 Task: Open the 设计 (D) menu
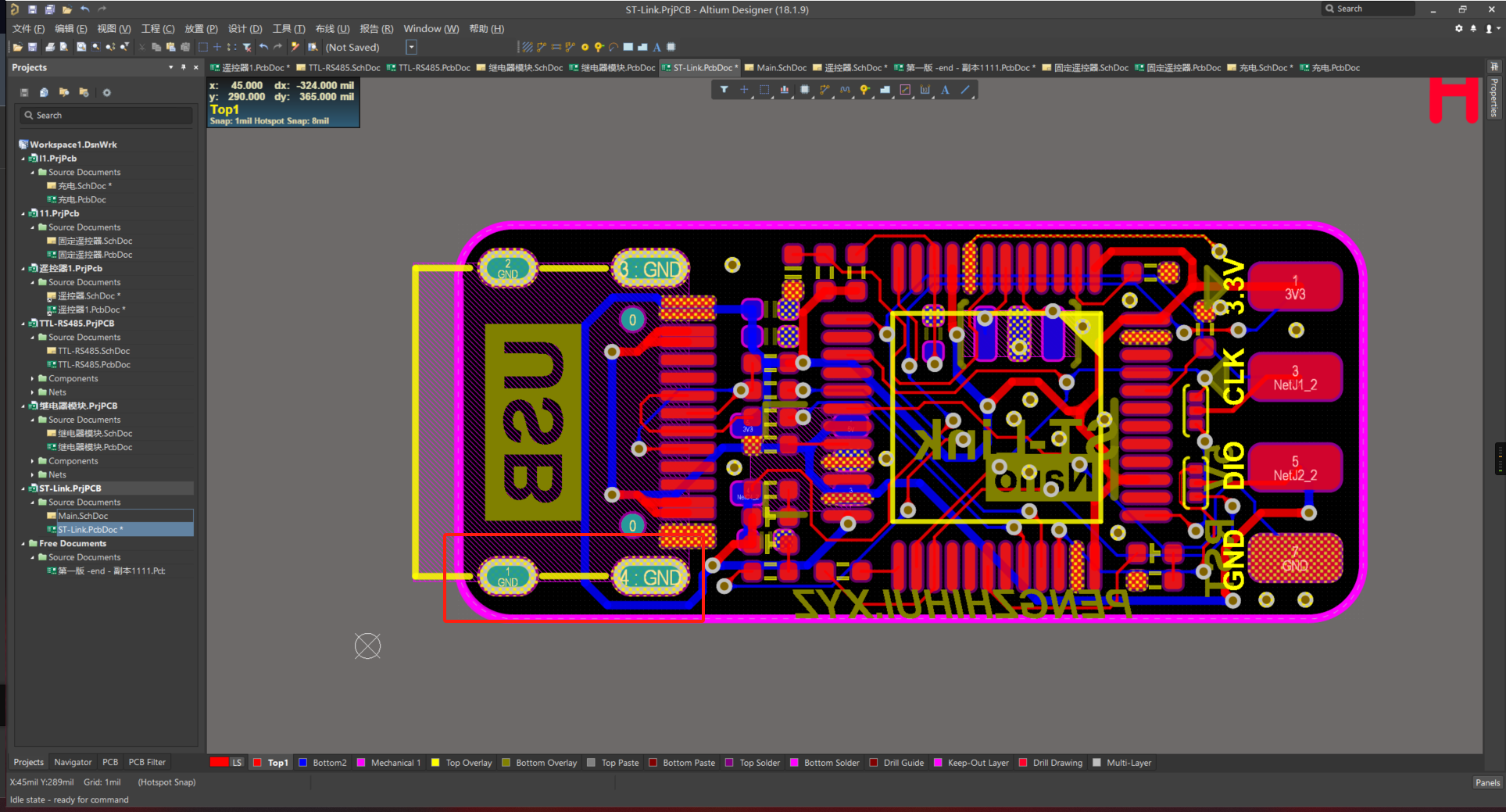pyautogui.click(x=245, y=29)
